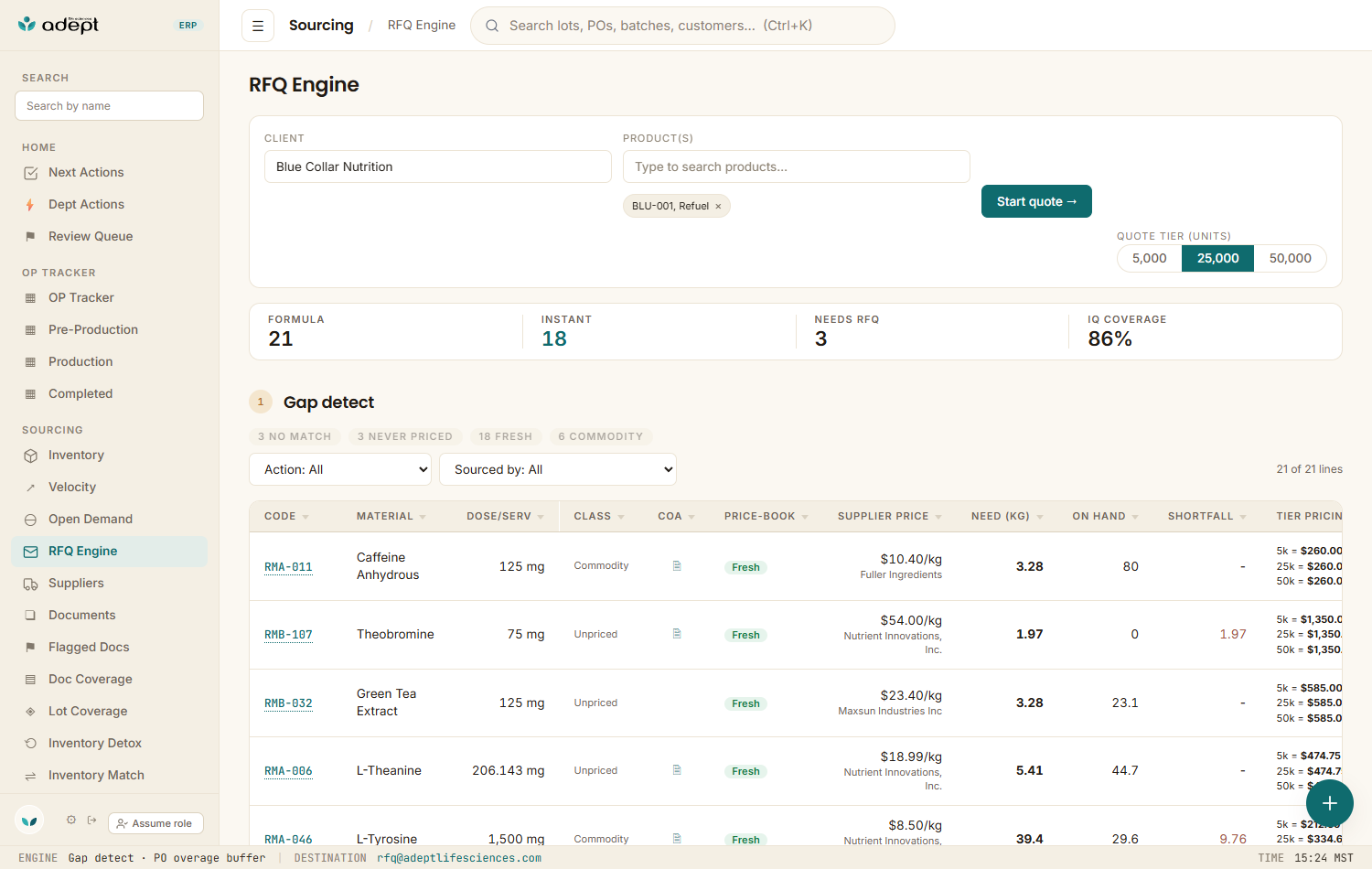The width and height of the screenshot is (1372, 869).
Task: Open COA document for L-Theanine
Action: coord(677,770)
